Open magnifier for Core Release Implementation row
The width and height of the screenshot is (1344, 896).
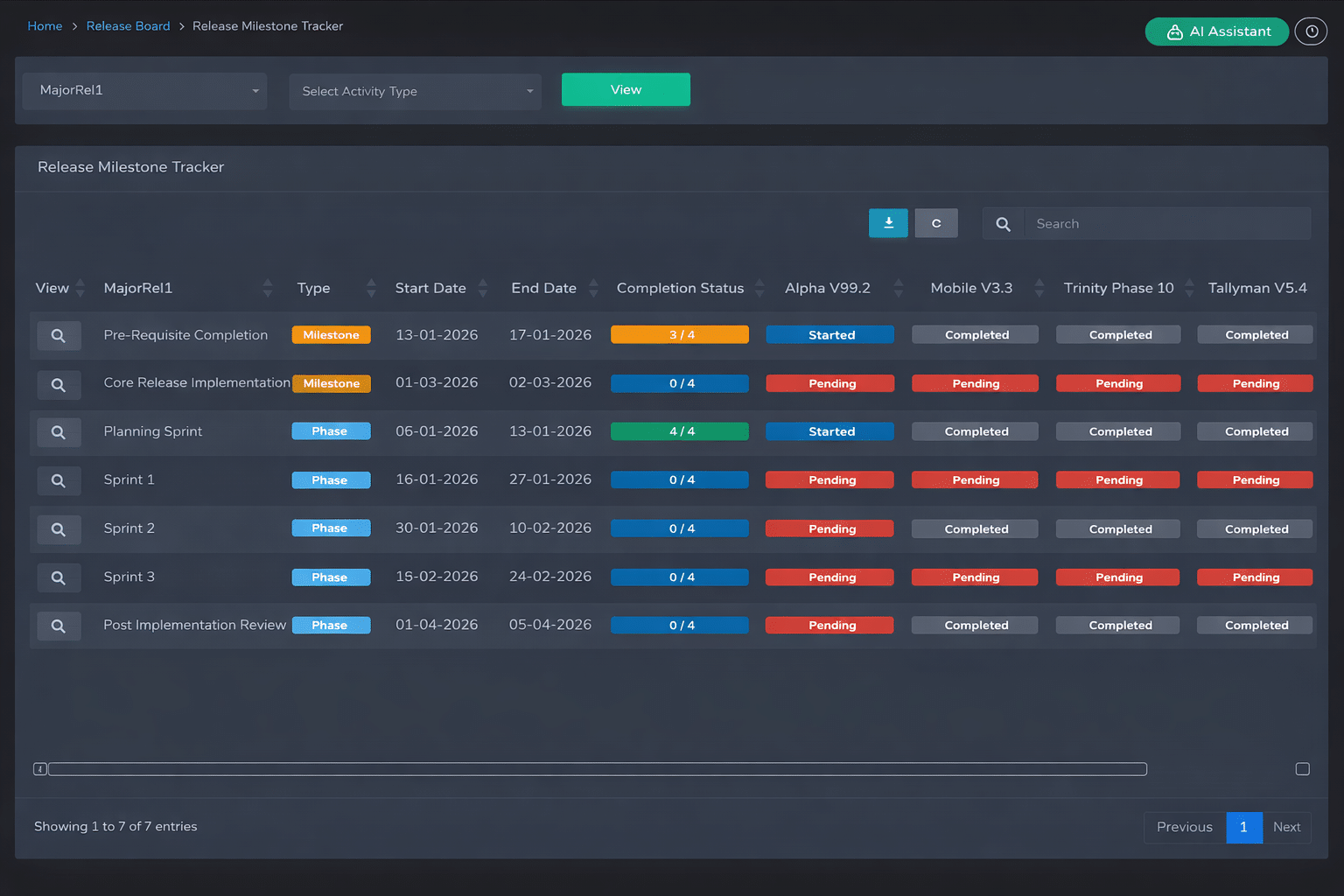tap(59, 385)
